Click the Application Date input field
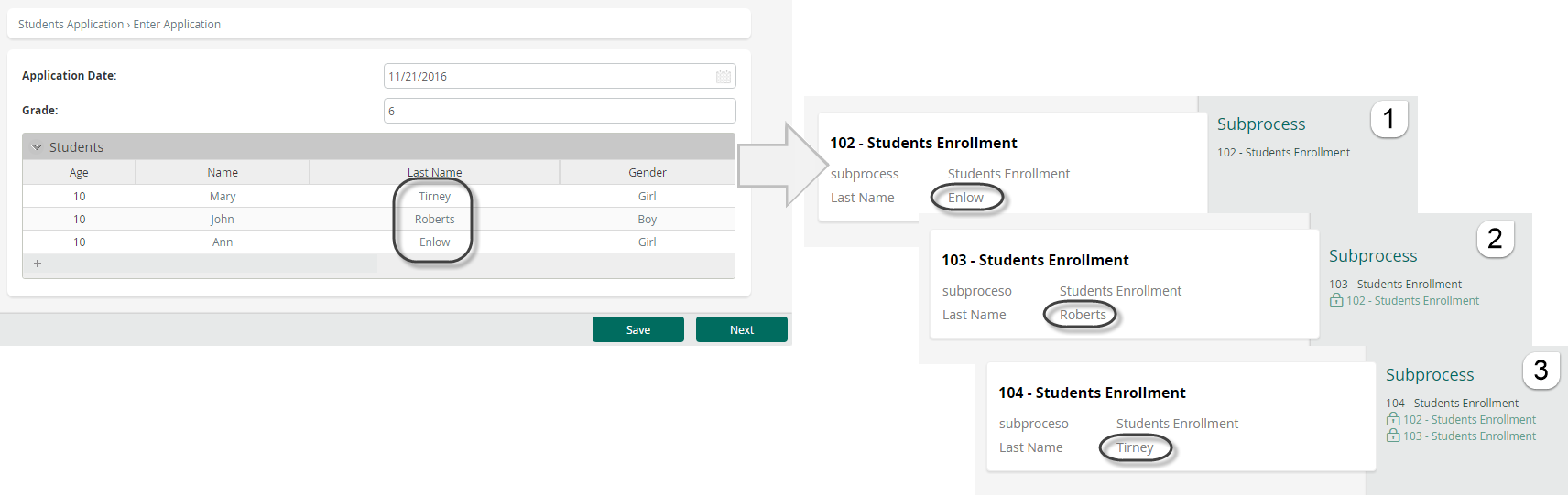 tap(560, 76)
